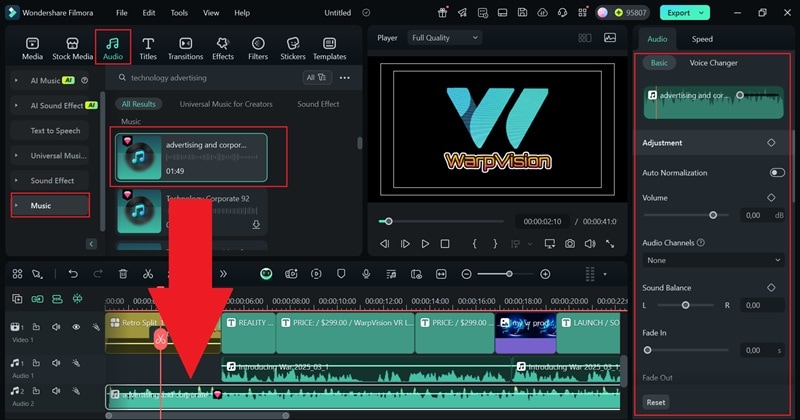Expand the AI Sound Effect category
The image size is (800, 420).
16,106
